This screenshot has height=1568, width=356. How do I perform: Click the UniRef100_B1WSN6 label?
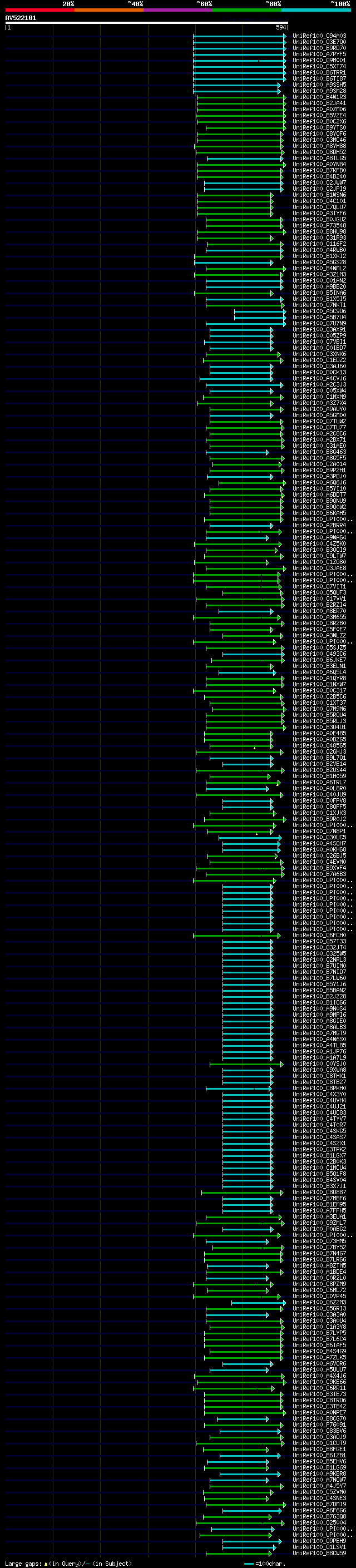point(319,195)
